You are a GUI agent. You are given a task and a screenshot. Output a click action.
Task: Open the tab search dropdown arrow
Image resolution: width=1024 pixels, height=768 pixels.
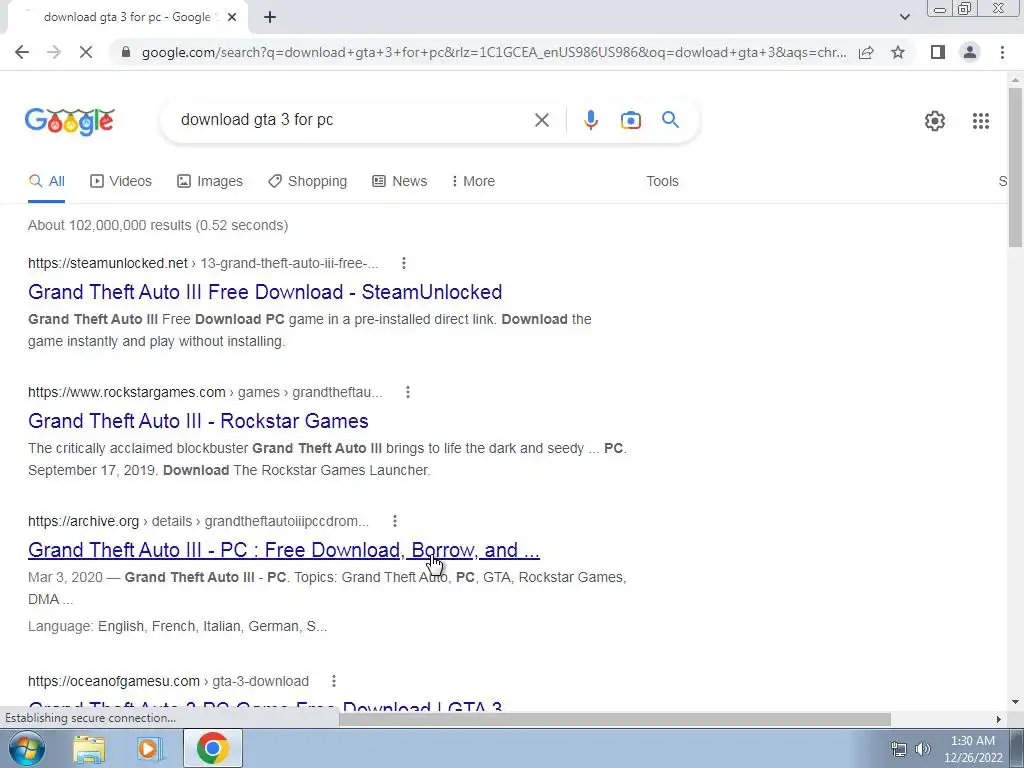904,17
